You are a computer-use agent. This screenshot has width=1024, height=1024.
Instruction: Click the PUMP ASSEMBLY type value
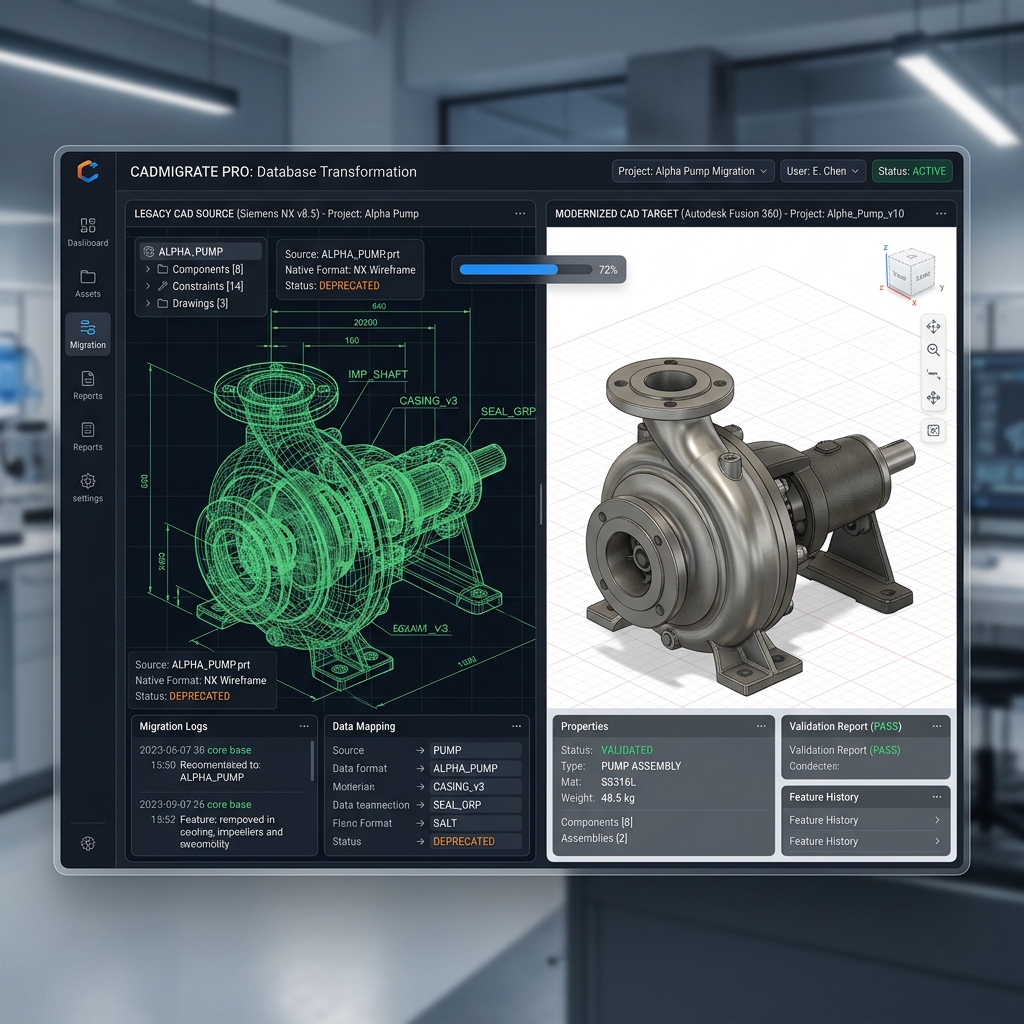641,766
